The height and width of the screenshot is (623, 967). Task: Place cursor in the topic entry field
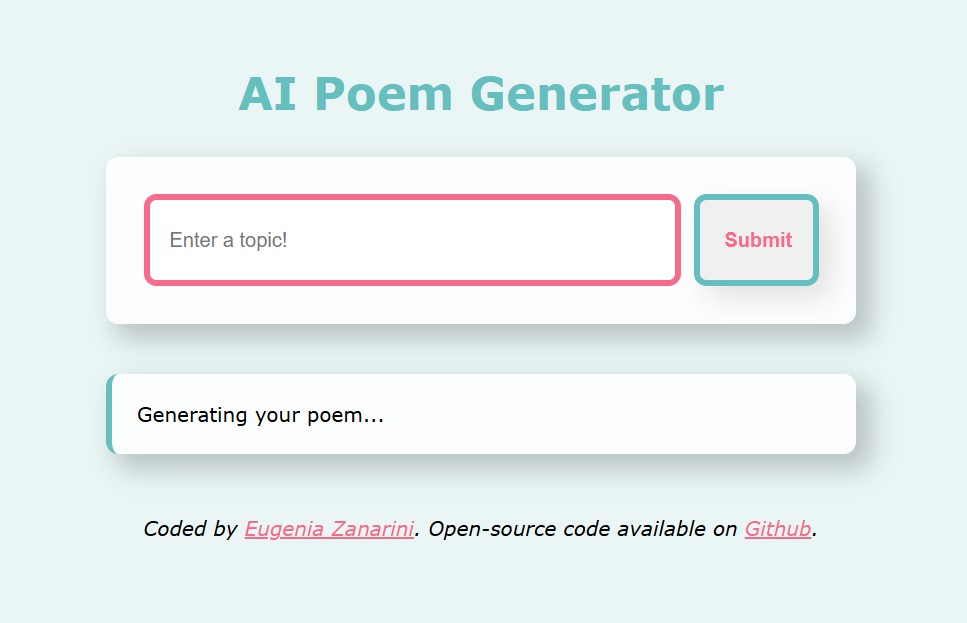pyautogui.click(x=413, y=240)
